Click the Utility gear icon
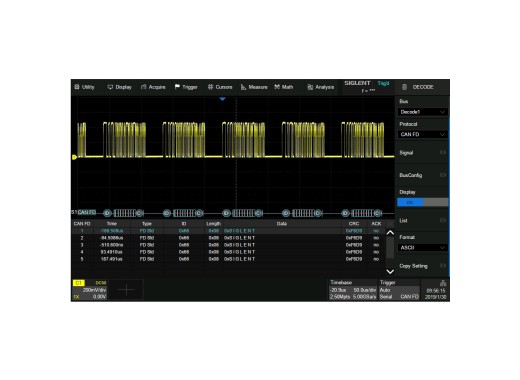This screenshot has height=380, width=520. tap(77, 87)
